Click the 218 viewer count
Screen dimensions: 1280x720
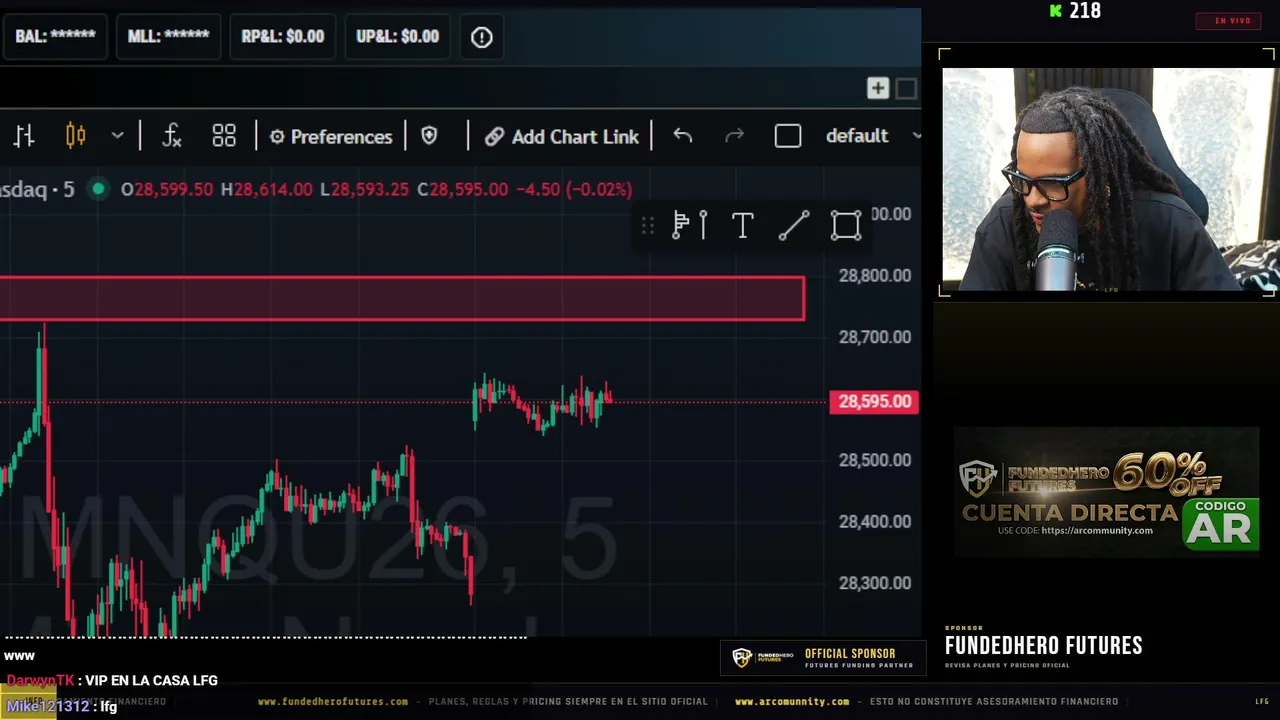[1085, 11]
